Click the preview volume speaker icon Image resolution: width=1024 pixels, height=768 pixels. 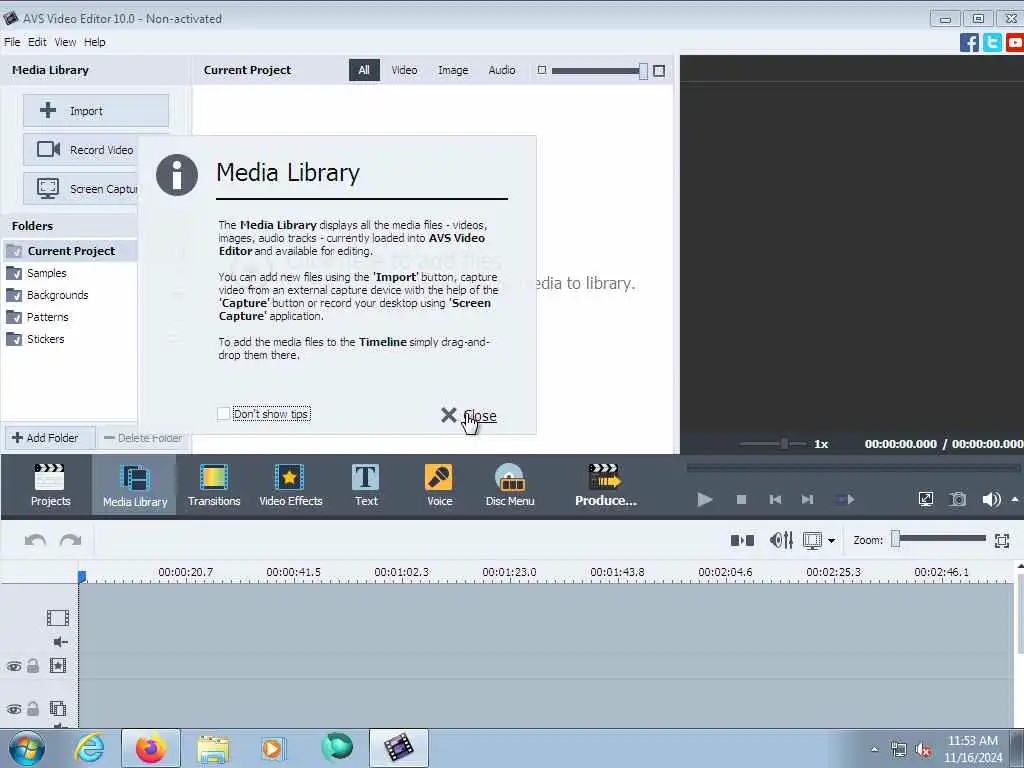(x=991, y=500)
